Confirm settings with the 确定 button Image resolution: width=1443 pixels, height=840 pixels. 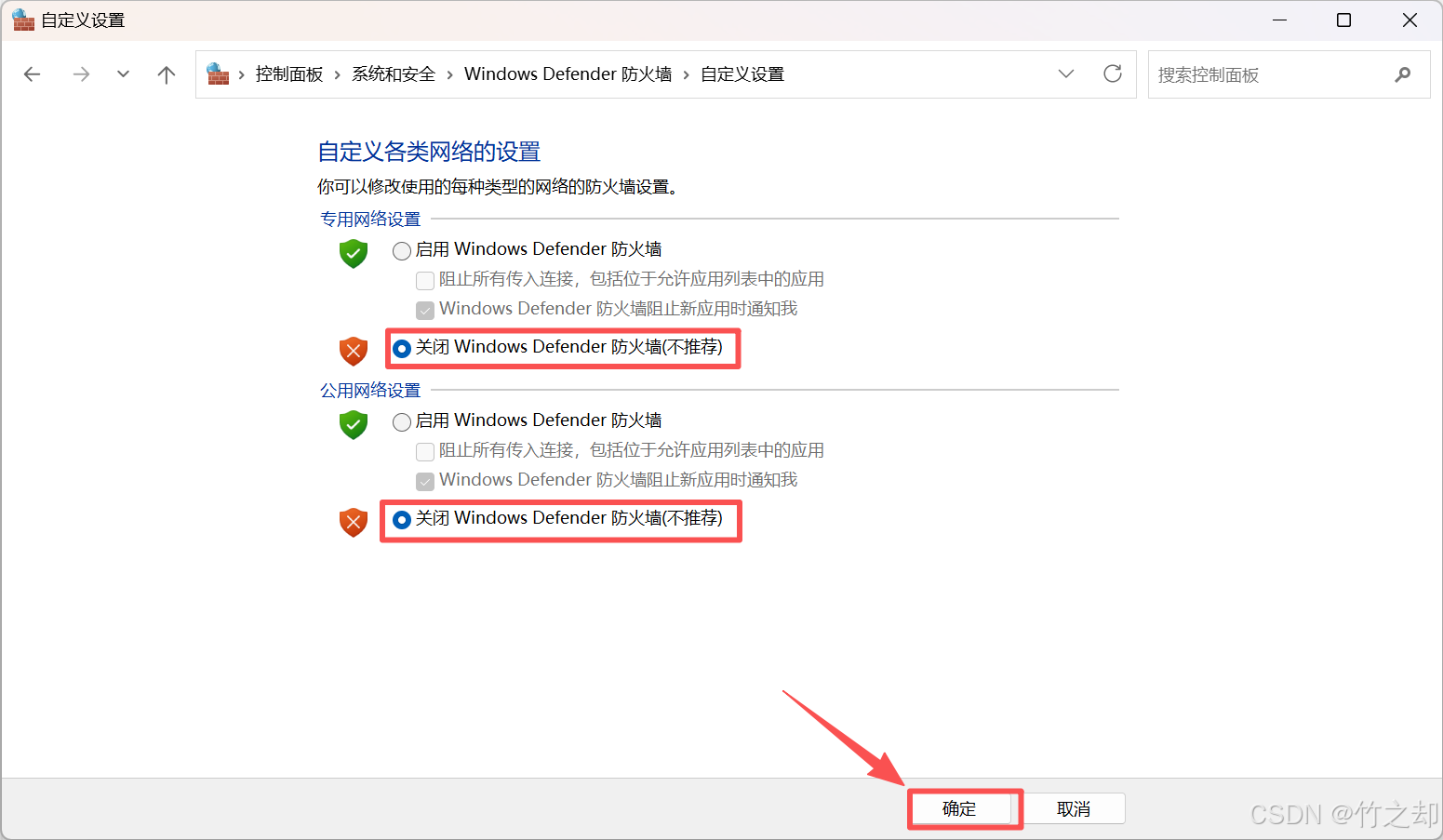(959, 808)
